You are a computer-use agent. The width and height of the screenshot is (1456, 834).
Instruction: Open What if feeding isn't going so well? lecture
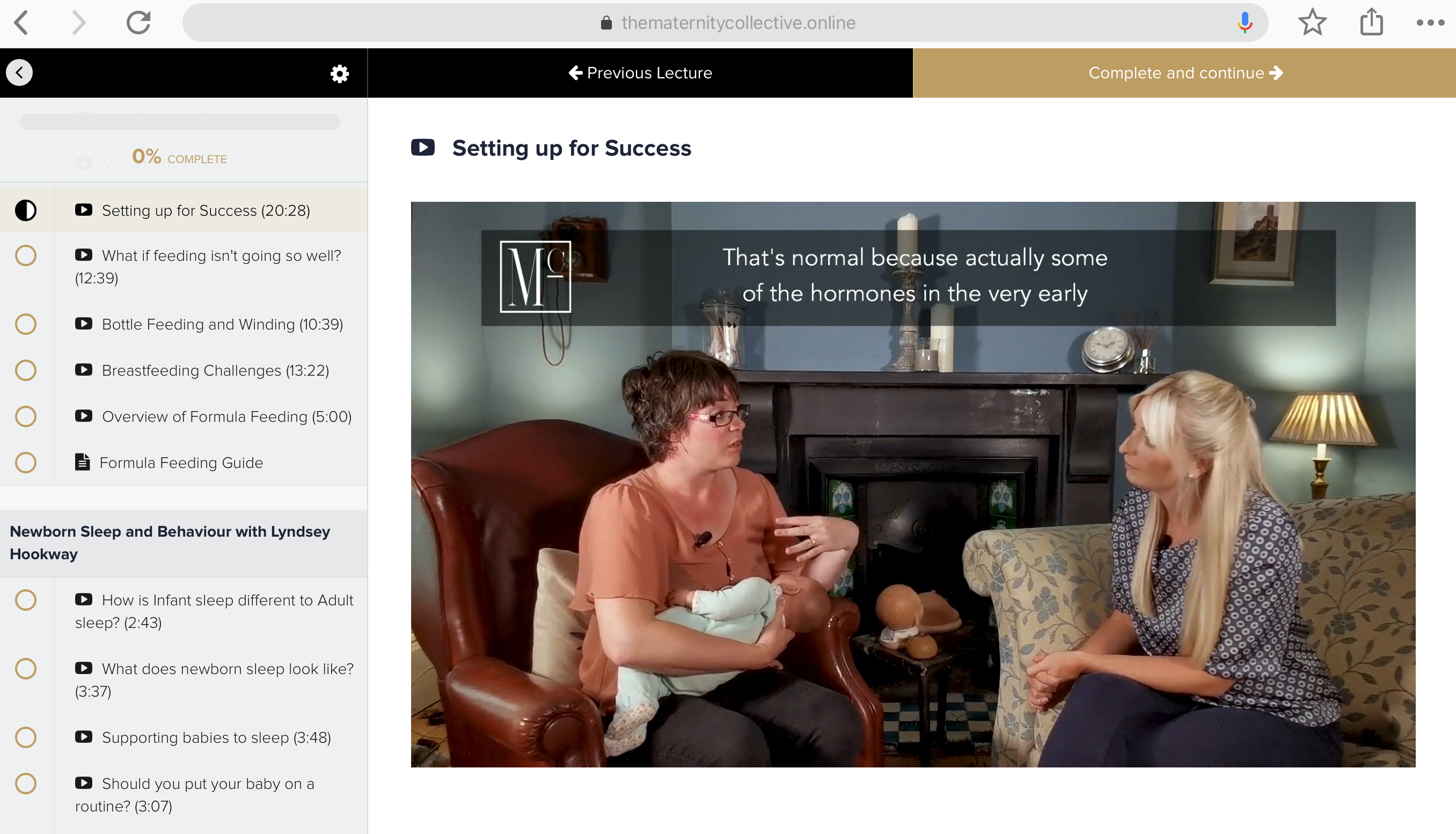[x=208, y=266]
